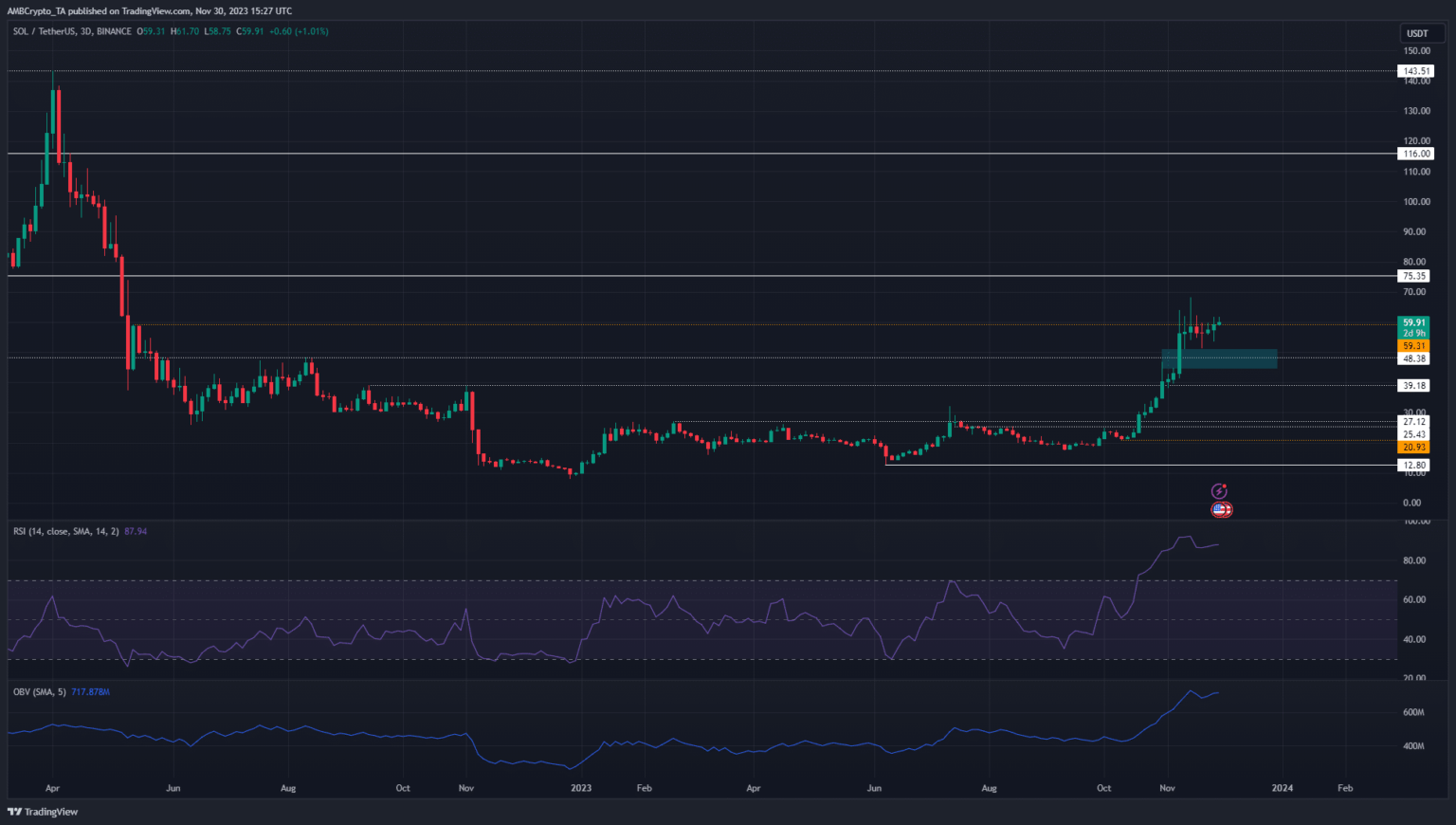Viewport: 1456px width, 825px height.
Task: Select the 12.80 support level tag
Action: pyautogui.click(x=1414, y=466)
